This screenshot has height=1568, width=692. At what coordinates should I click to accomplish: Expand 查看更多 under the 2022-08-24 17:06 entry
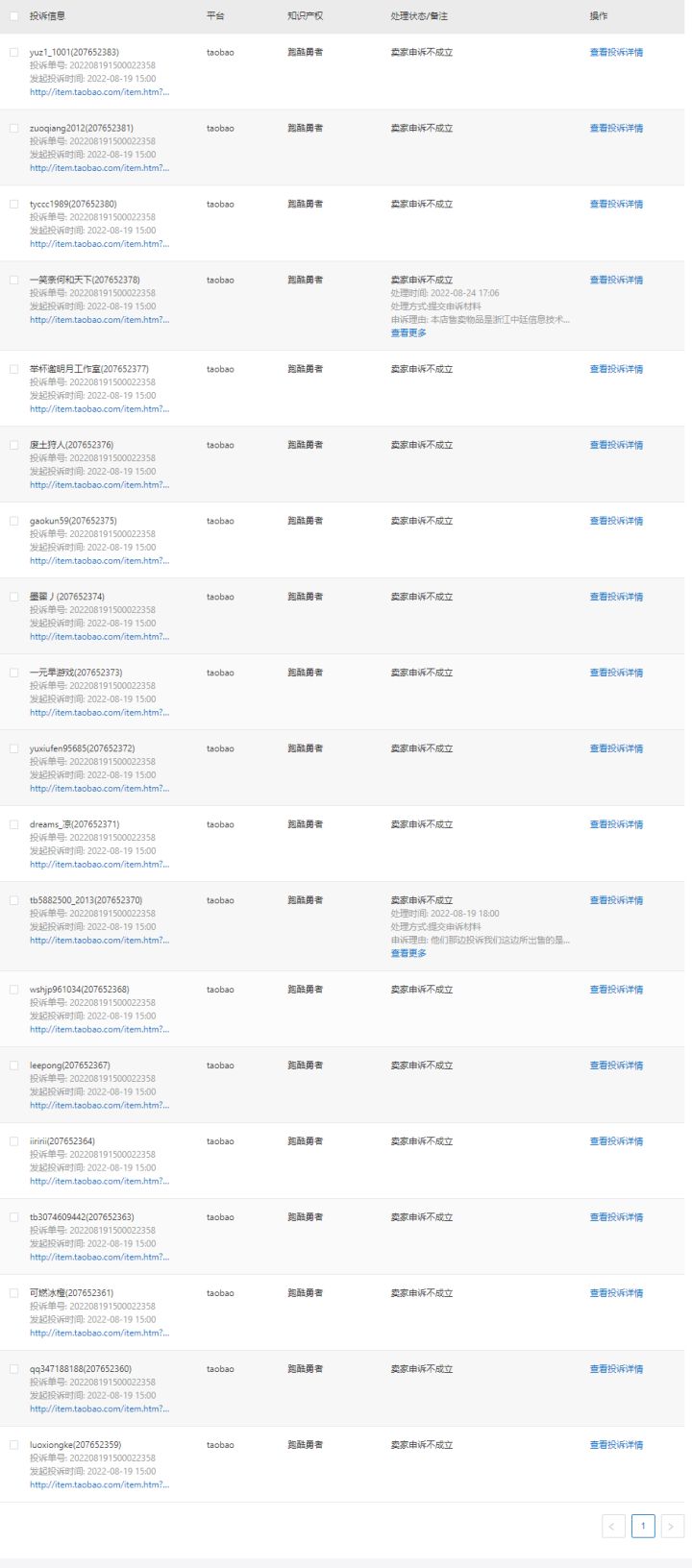(x=408, y=332)
